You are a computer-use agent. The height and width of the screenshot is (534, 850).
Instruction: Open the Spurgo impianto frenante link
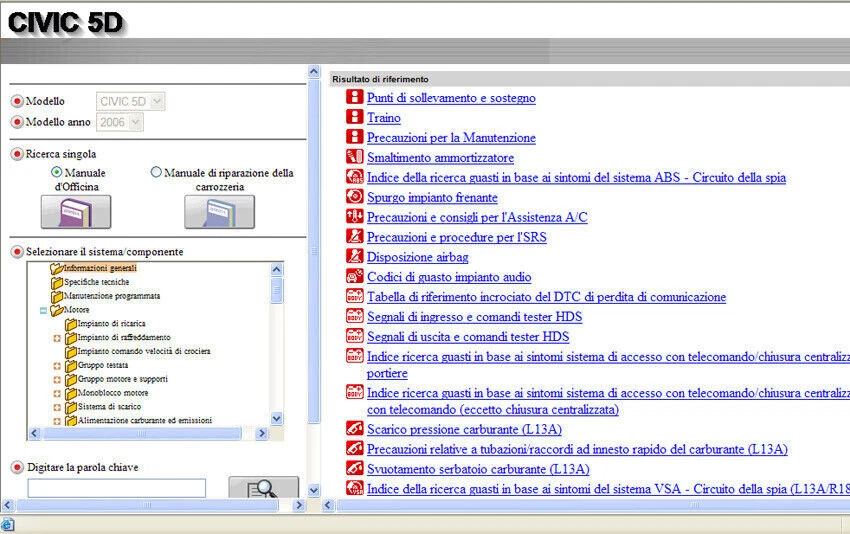pos(432,197)
